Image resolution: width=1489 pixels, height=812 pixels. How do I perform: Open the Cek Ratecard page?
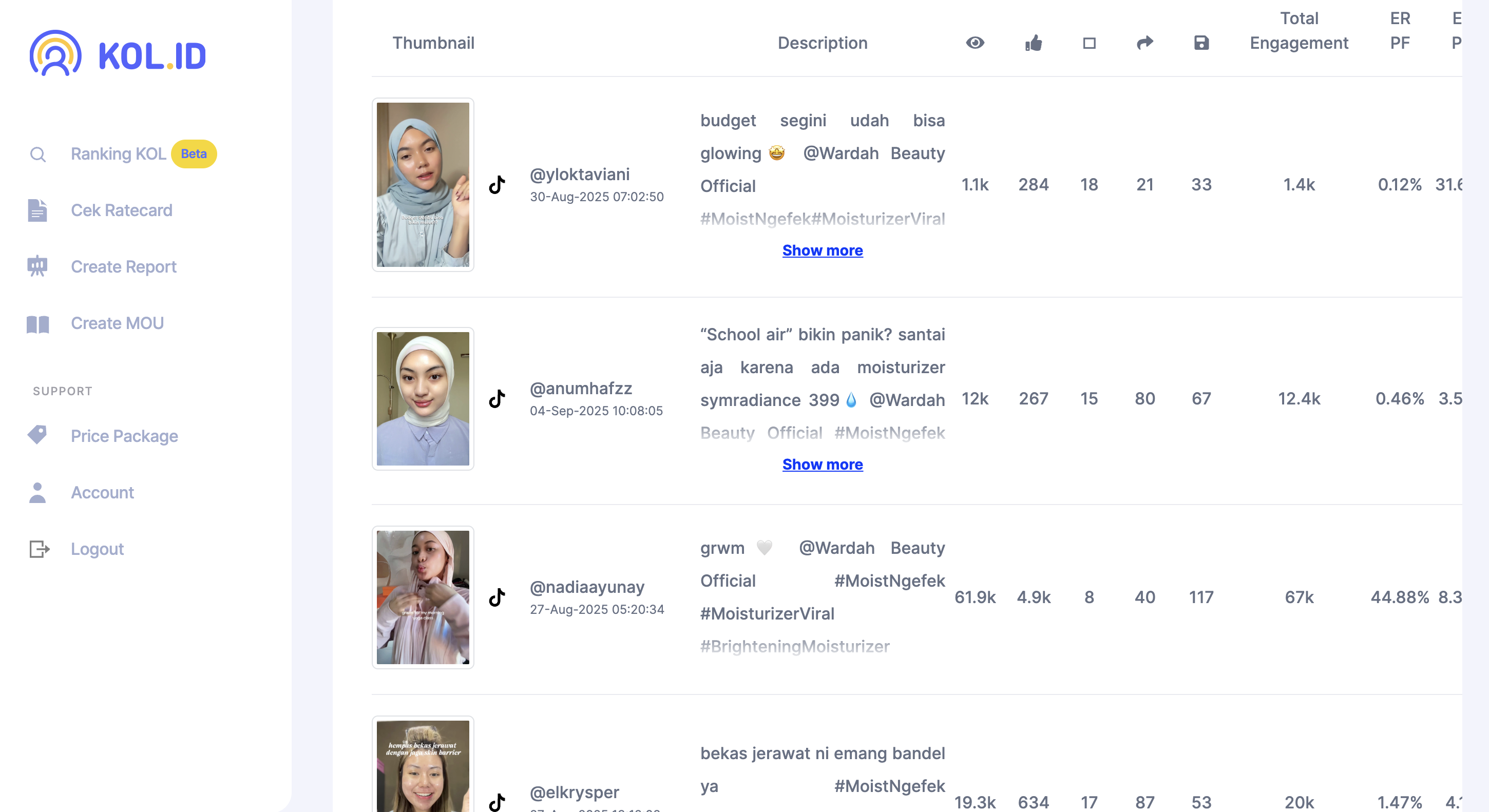(x=121, y=210)
